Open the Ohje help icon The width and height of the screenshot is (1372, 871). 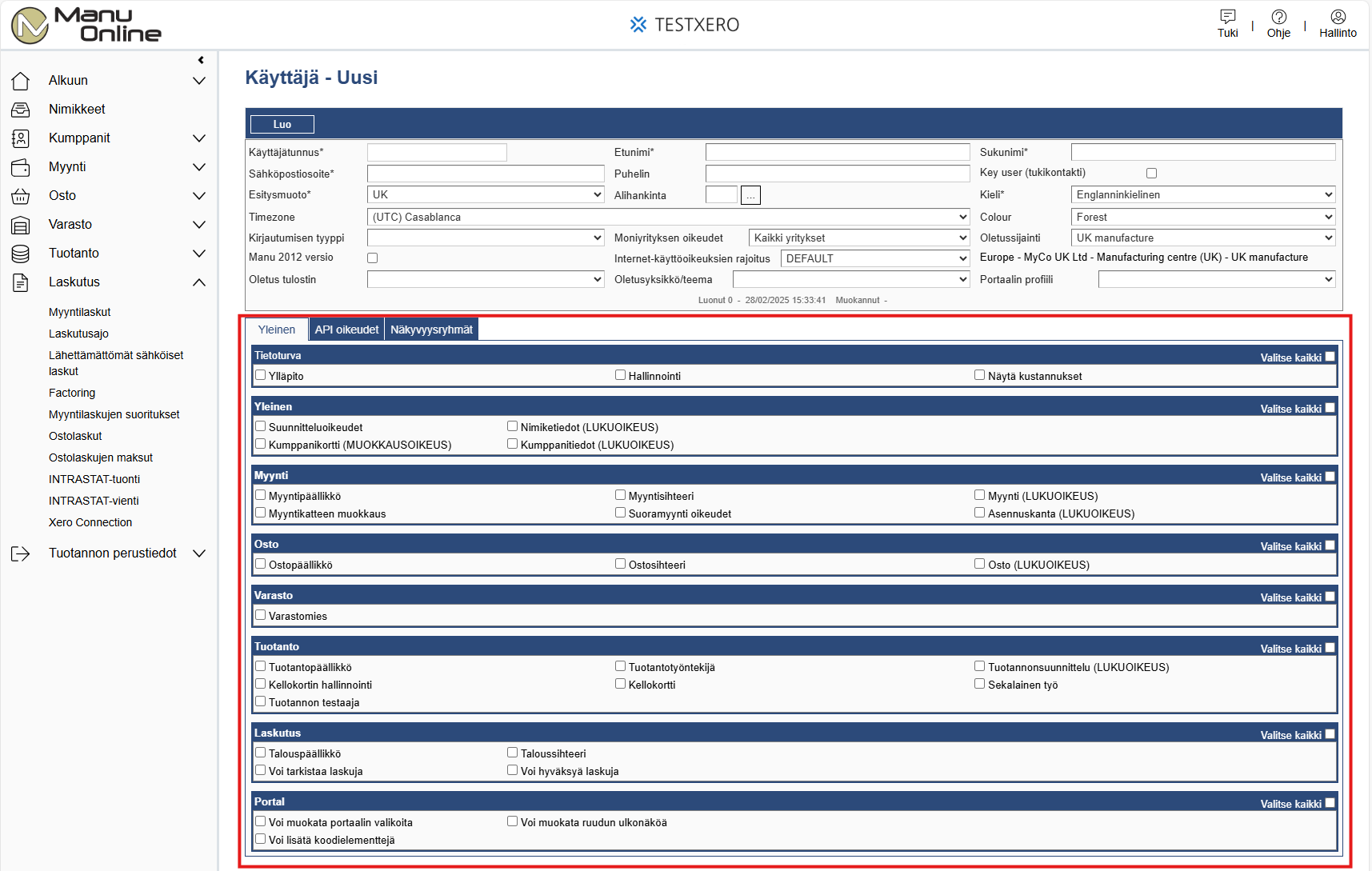pyautogui.click(x=1278, y=16)
